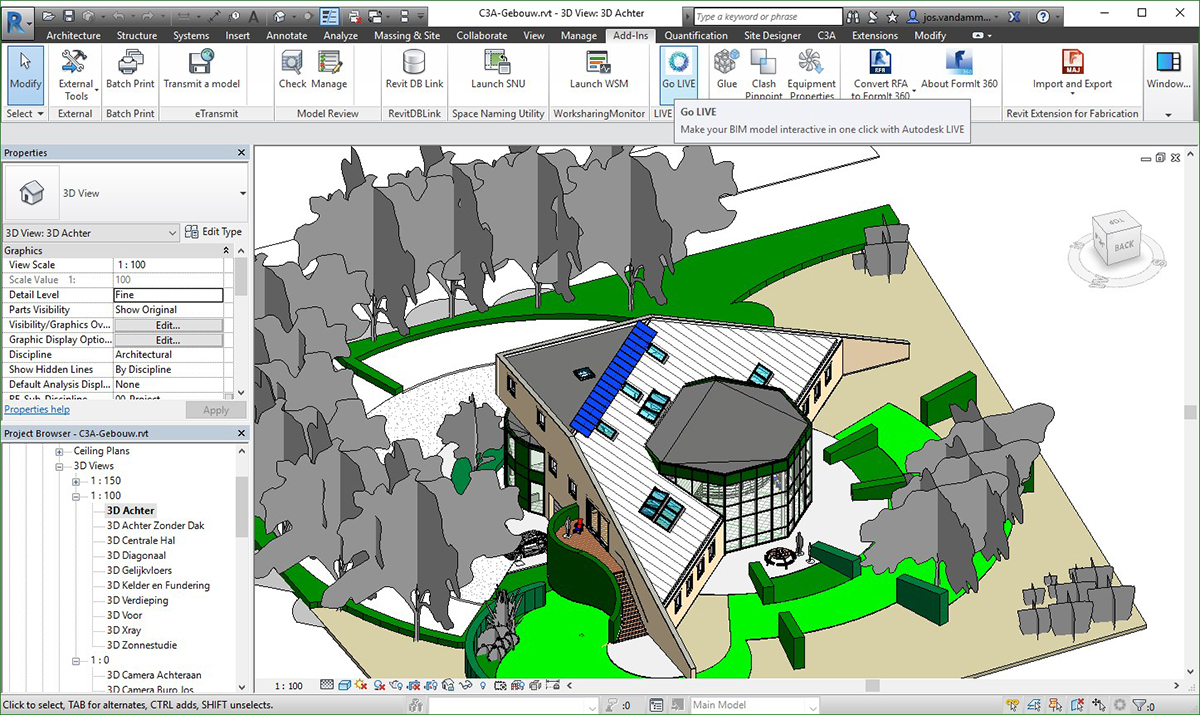This screenshot has height=715, width=1200.
Task: Click the Modify tool in the ribbon
Action: 25,74
